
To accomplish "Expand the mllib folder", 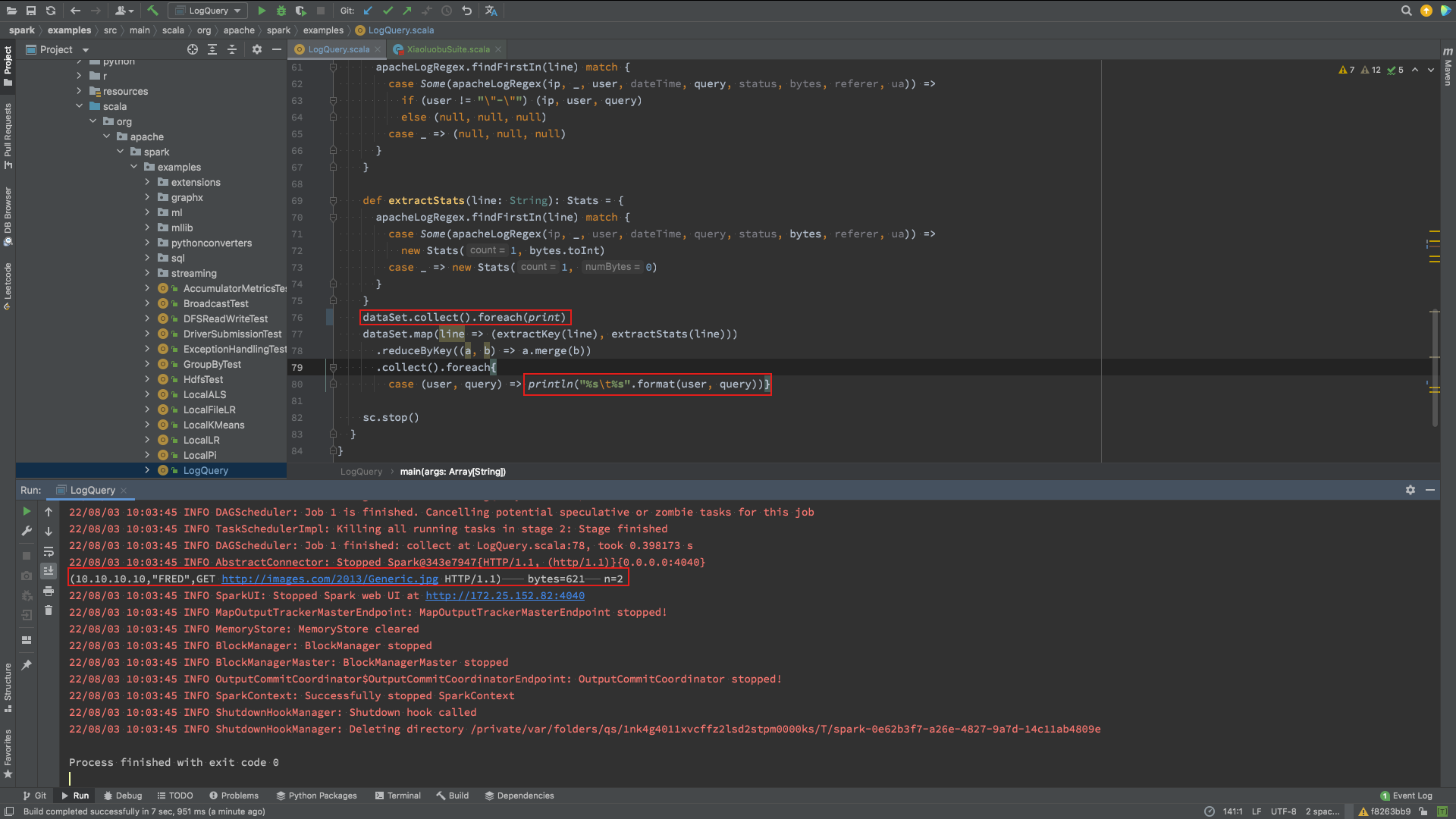I will click(x=147, y=227).
